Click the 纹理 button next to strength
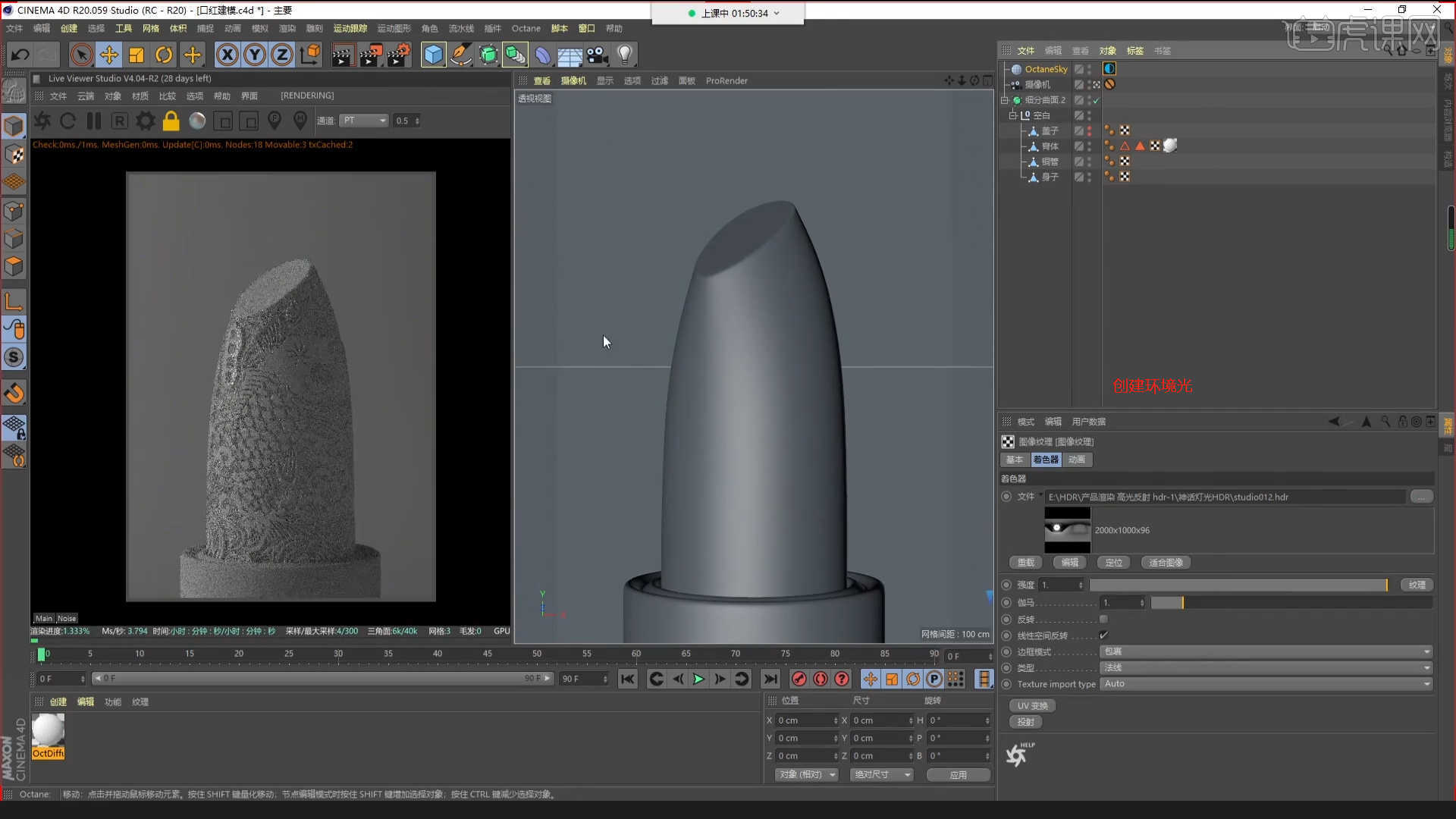Viewport: 1456px width, 819px height. (1417, 585)
